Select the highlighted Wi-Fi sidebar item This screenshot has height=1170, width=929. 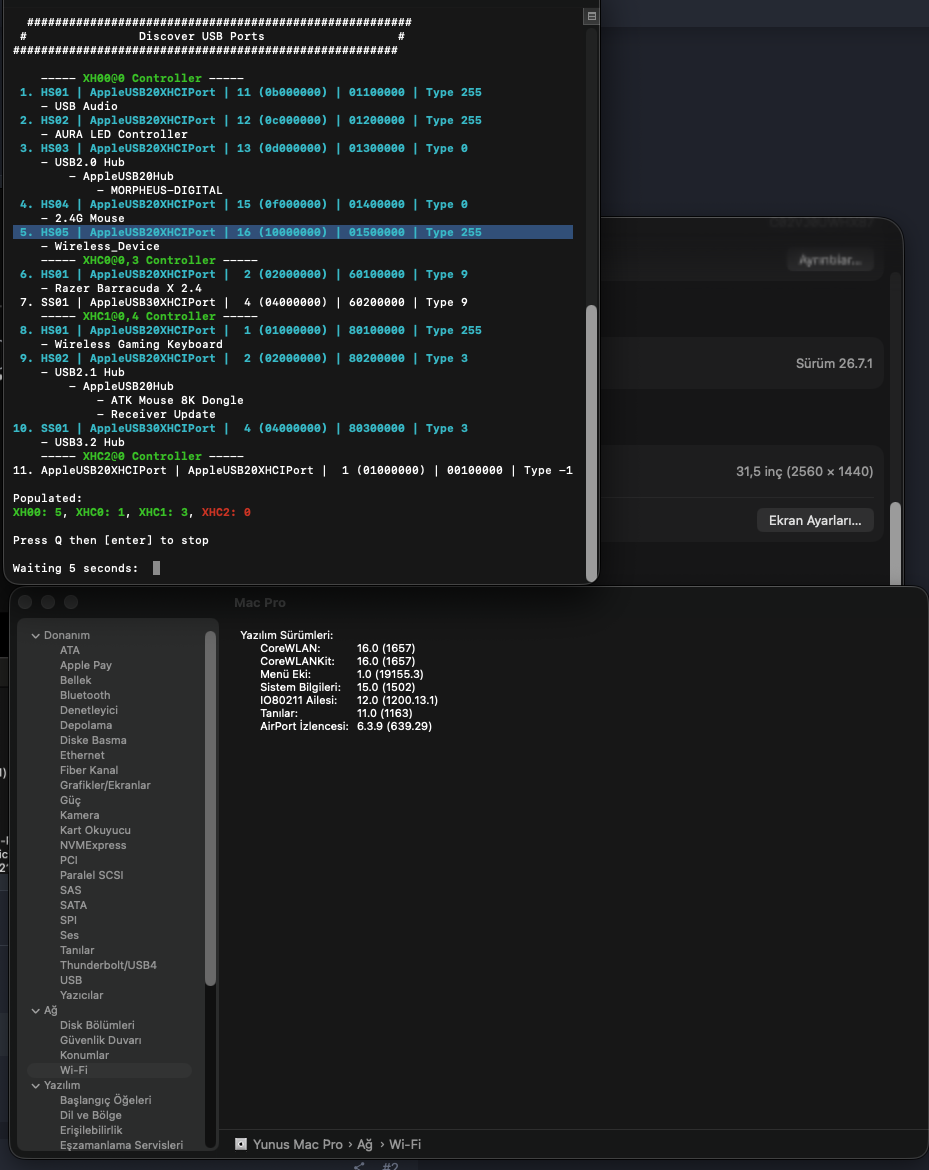(109, 1070)
